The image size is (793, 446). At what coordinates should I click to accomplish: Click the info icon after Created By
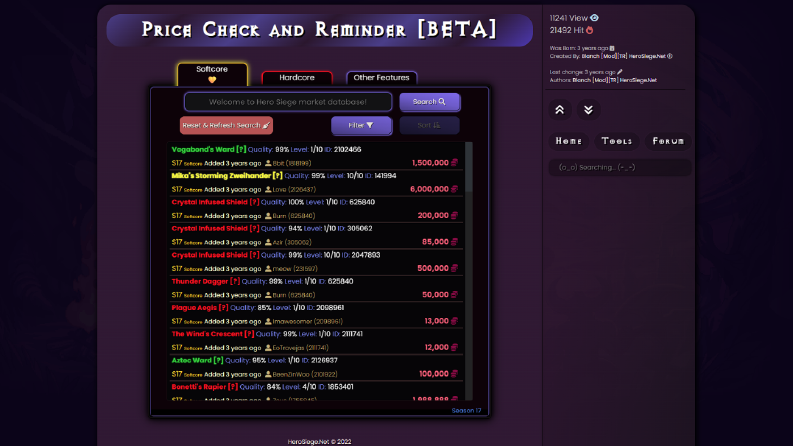pos(670,56)
